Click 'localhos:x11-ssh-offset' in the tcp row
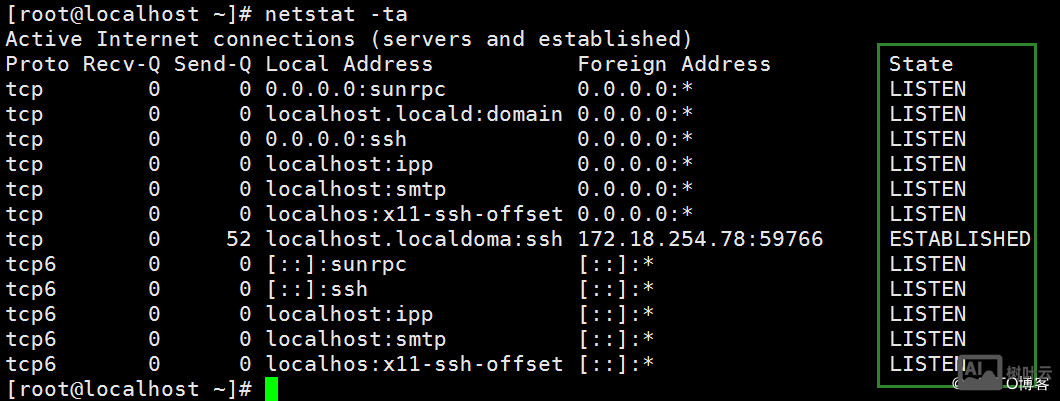 tap(414, 214)
